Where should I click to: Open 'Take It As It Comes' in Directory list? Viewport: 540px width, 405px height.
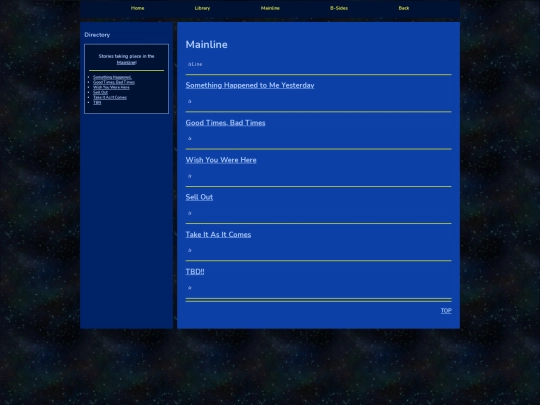pos(110,97)
